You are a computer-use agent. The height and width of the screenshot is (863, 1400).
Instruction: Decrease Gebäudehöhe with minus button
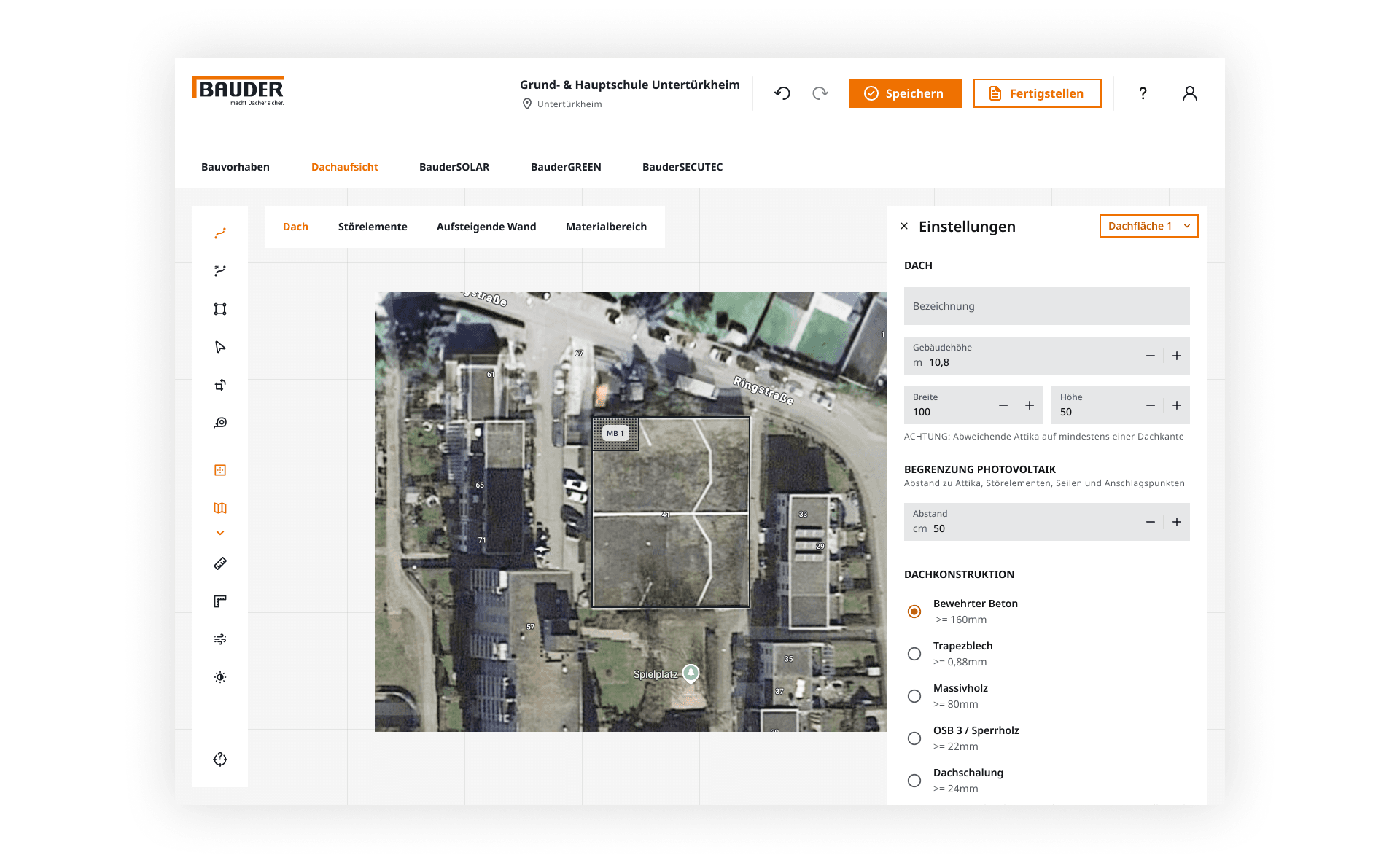[1150, 356]
